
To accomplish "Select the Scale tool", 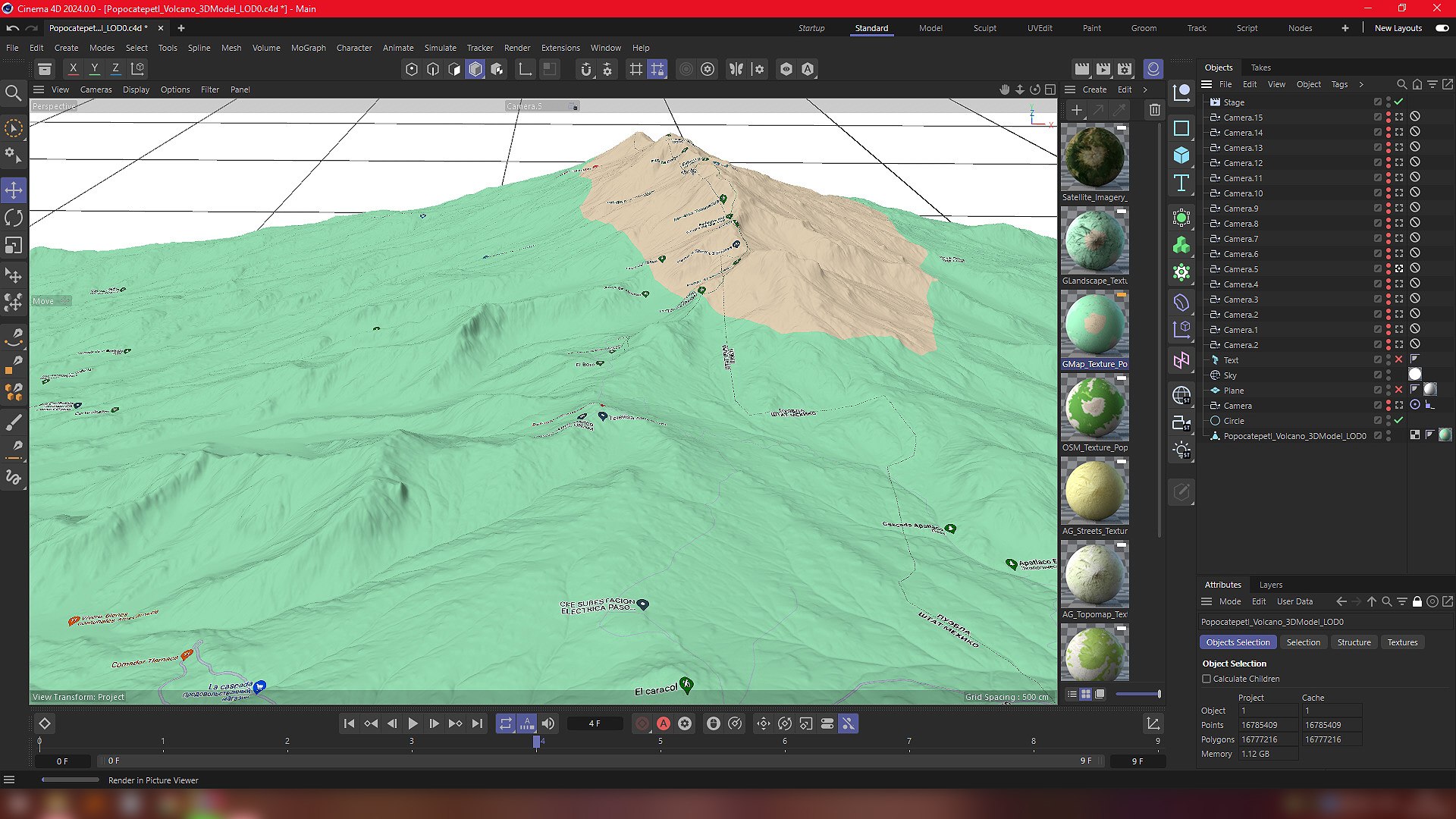I will pyautogui.click(x=14, y=246).
